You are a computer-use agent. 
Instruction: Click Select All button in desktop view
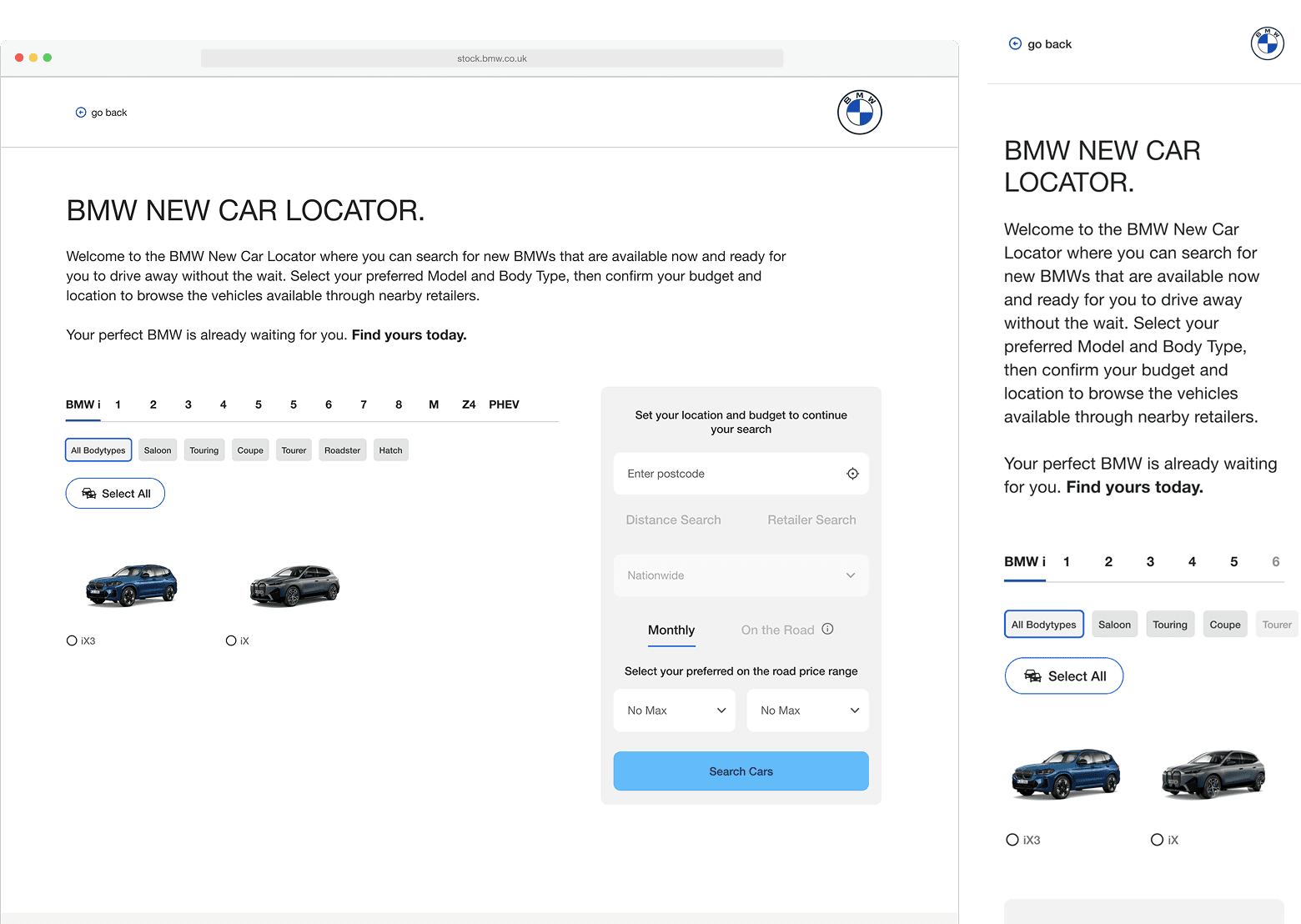[x=115, y=494]
